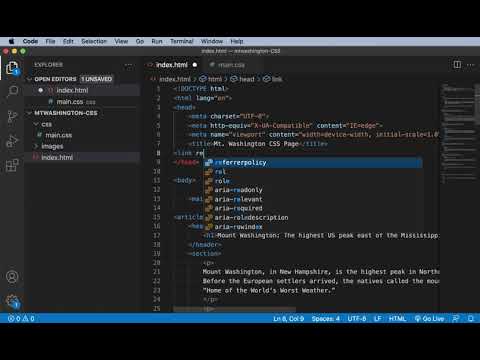The height and width of the screenshot is (360, 480).
Task: Open Explorer panel ellipsis menu
Action: [129, 65]
